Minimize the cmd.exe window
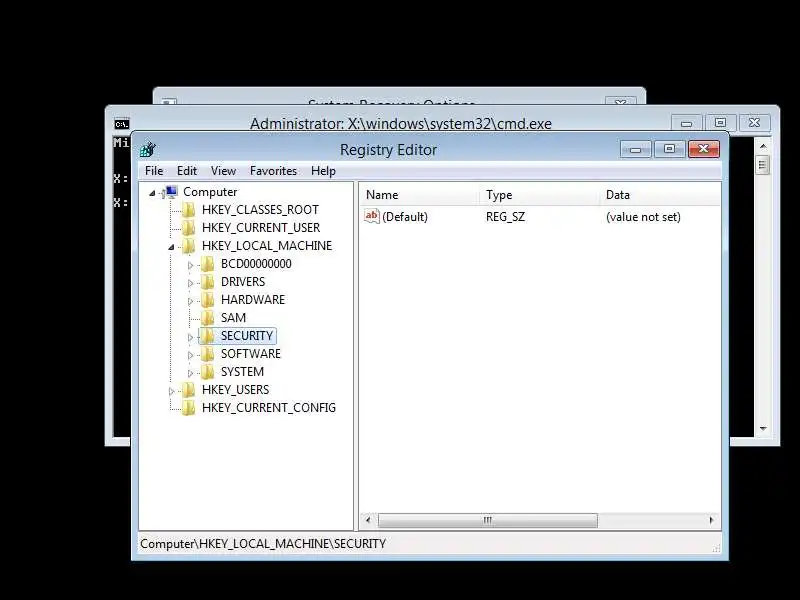 click(686, 123)
